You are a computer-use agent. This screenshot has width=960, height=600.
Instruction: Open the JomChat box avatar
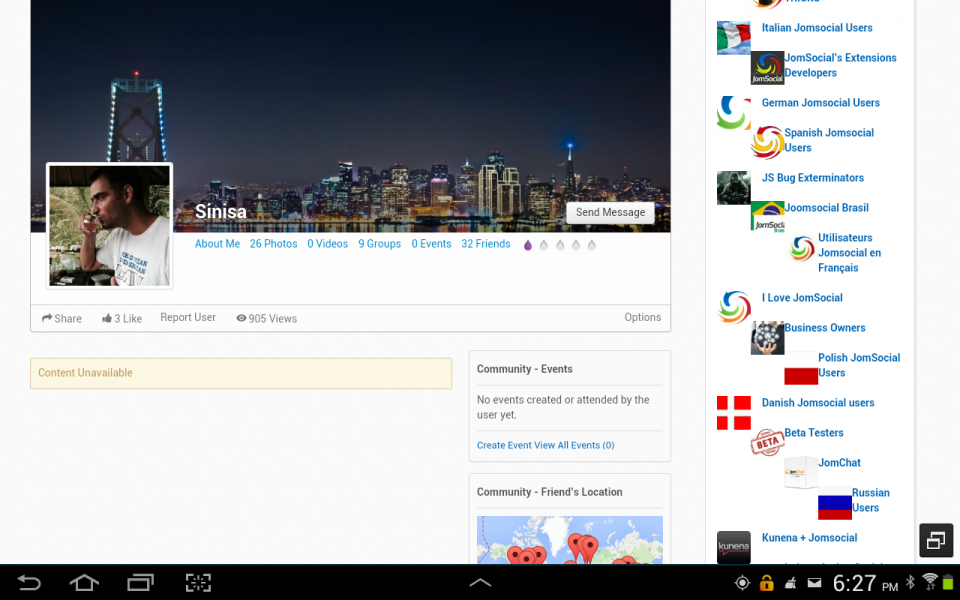tap(801, 472)
